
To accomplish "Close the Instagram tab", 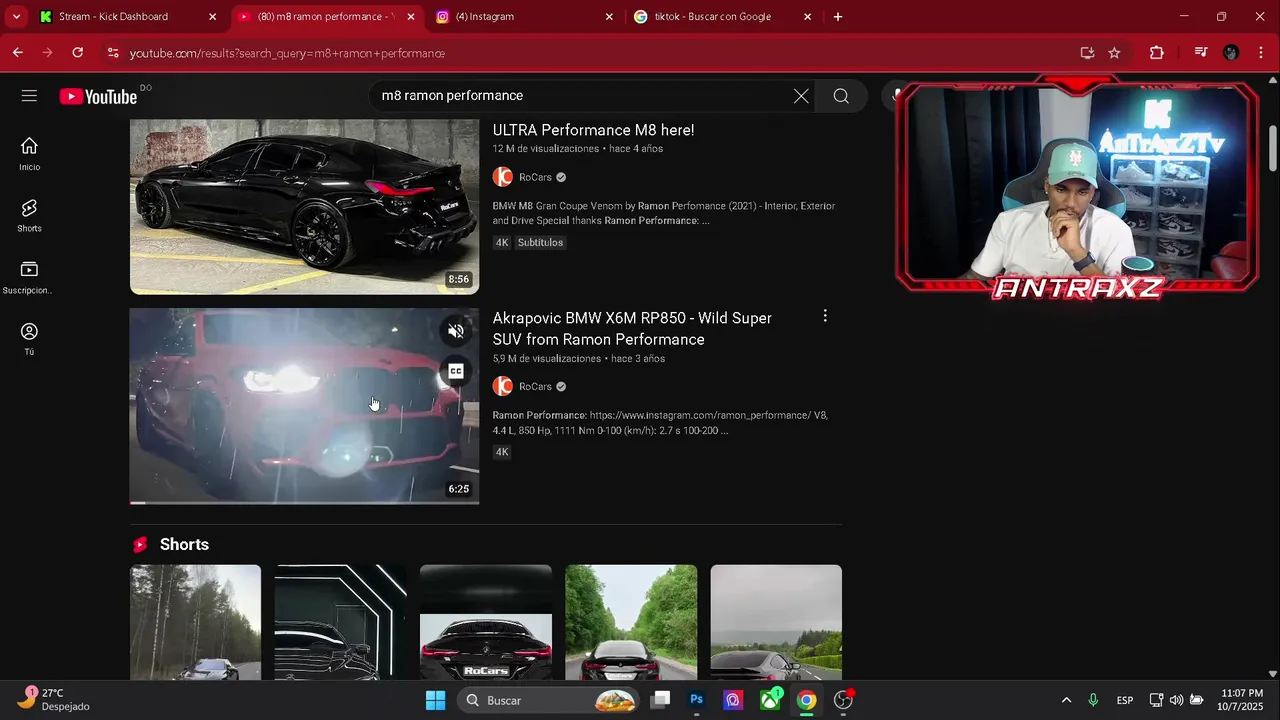I will (x=609, y=17).
